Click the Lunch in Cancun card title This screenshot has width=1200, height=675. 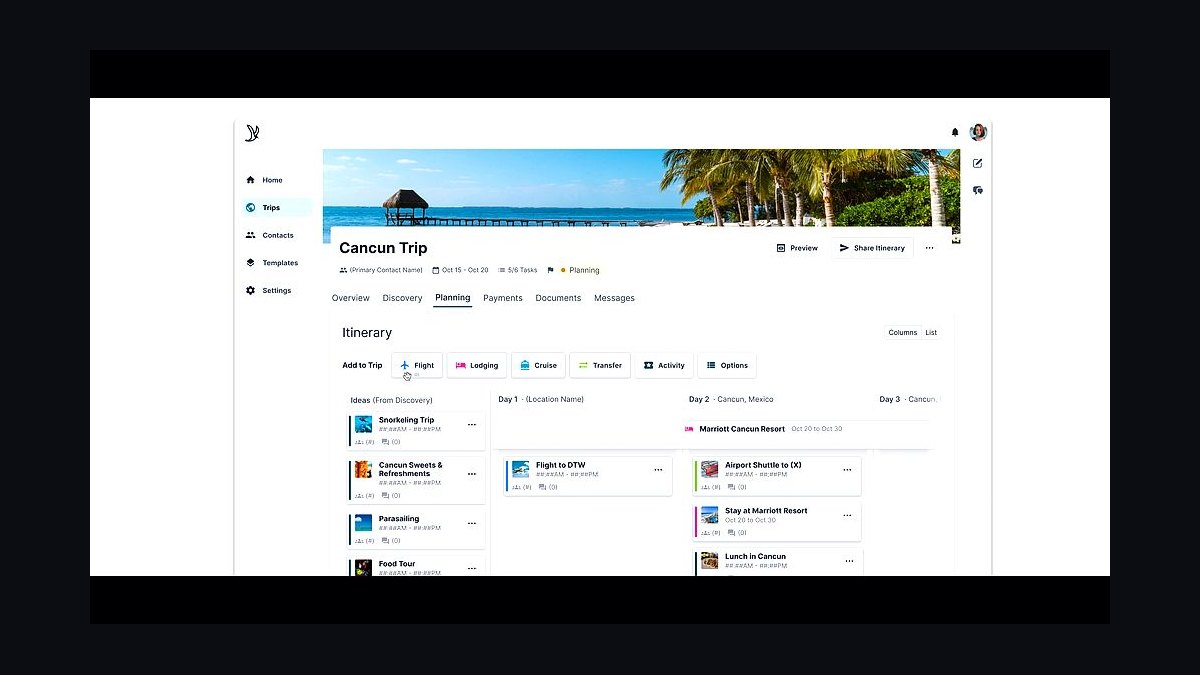(x=755, y=556)
